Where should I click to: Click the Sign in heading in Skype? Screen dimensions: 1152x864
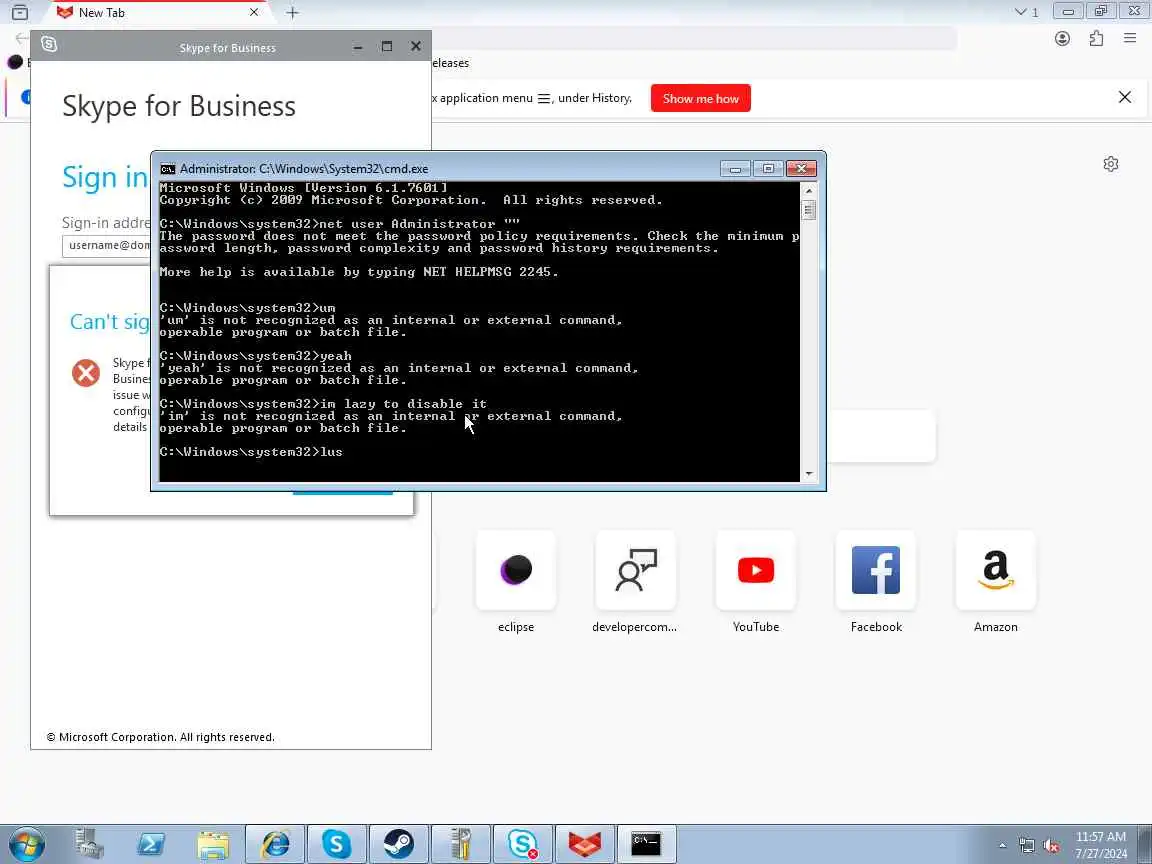tap(106, 177)
